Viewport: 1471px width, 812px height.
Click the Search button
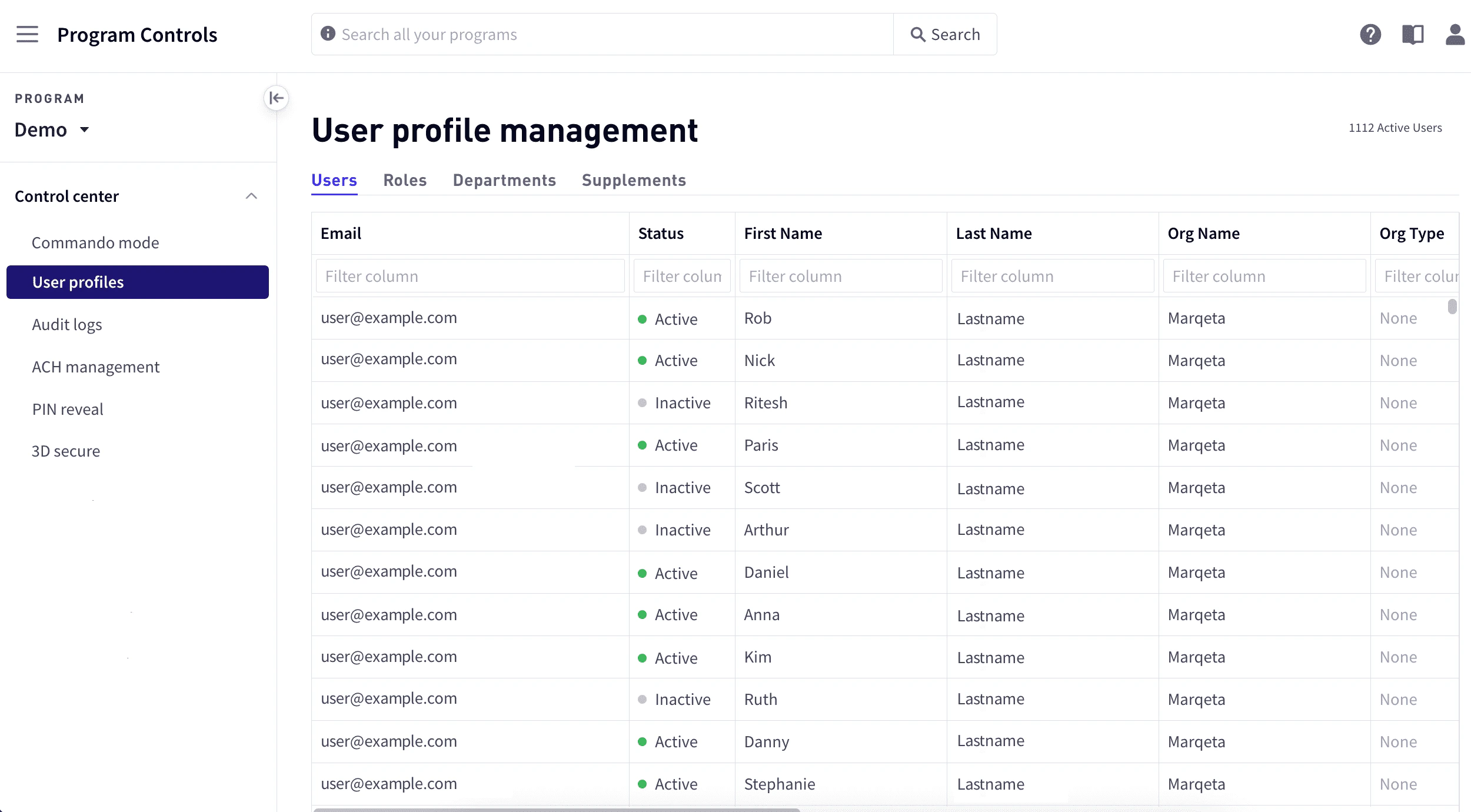click(945, 34)
